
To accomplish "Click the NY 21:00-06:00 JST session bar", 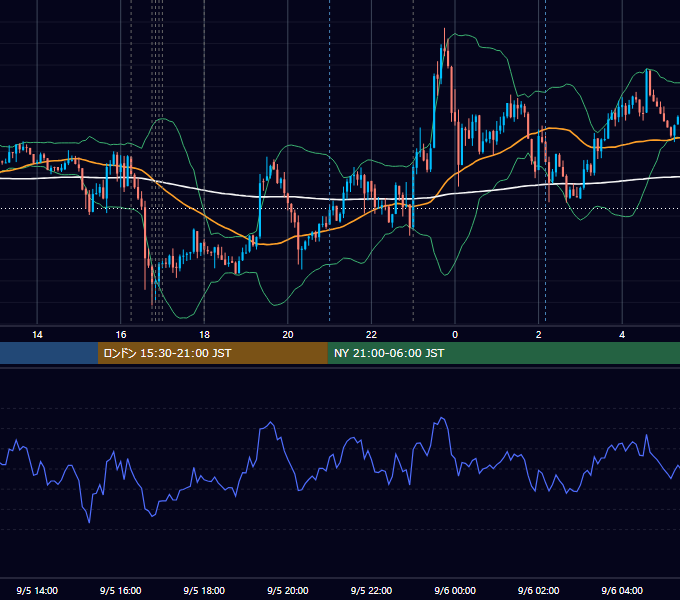I will [x=503, y=353].
